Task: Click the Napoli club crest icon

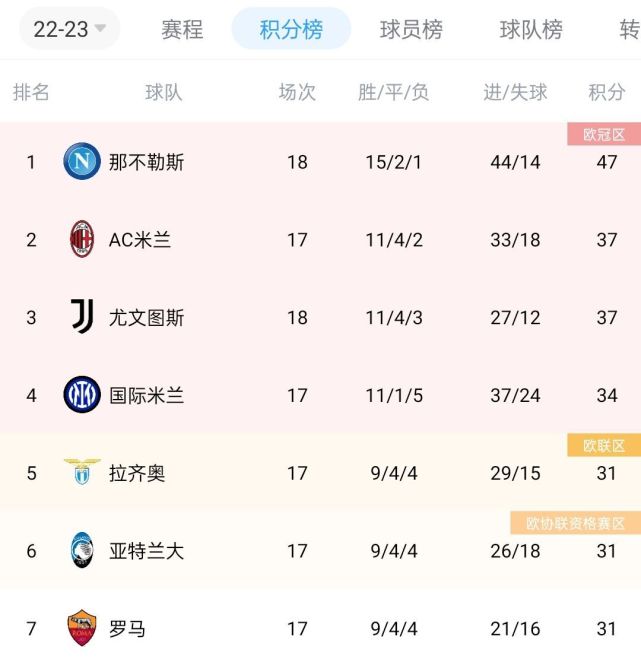Action: (x=82, y=162)
